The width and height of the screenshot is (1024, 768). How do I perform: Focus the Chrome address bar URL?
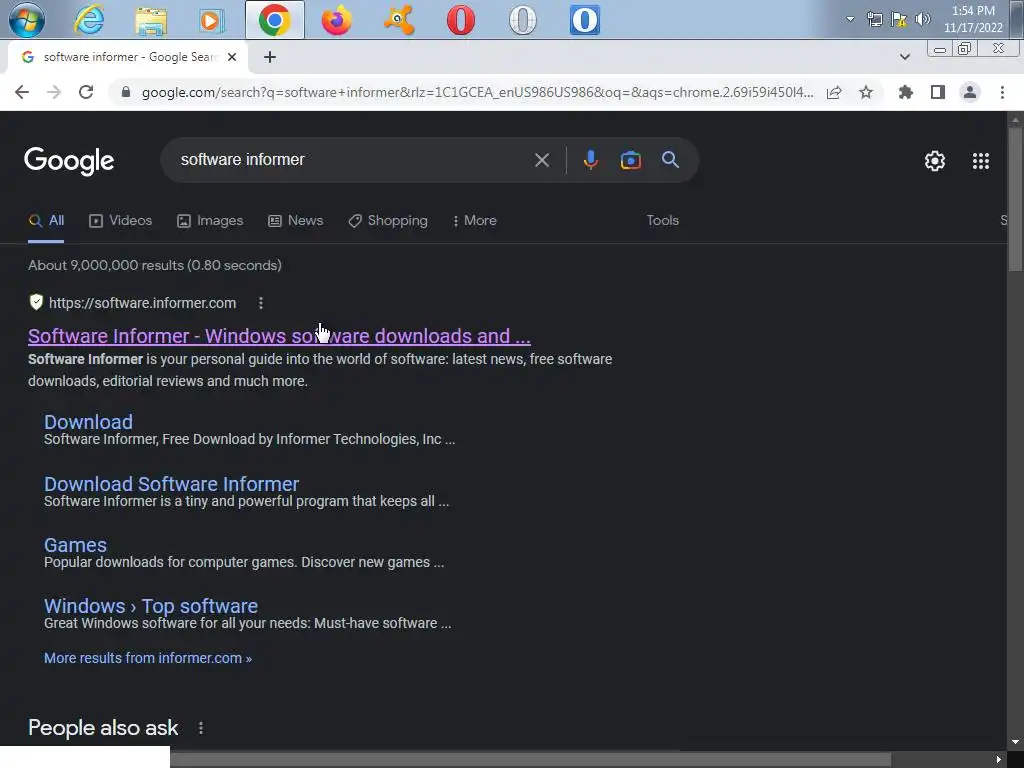[477, 92]
